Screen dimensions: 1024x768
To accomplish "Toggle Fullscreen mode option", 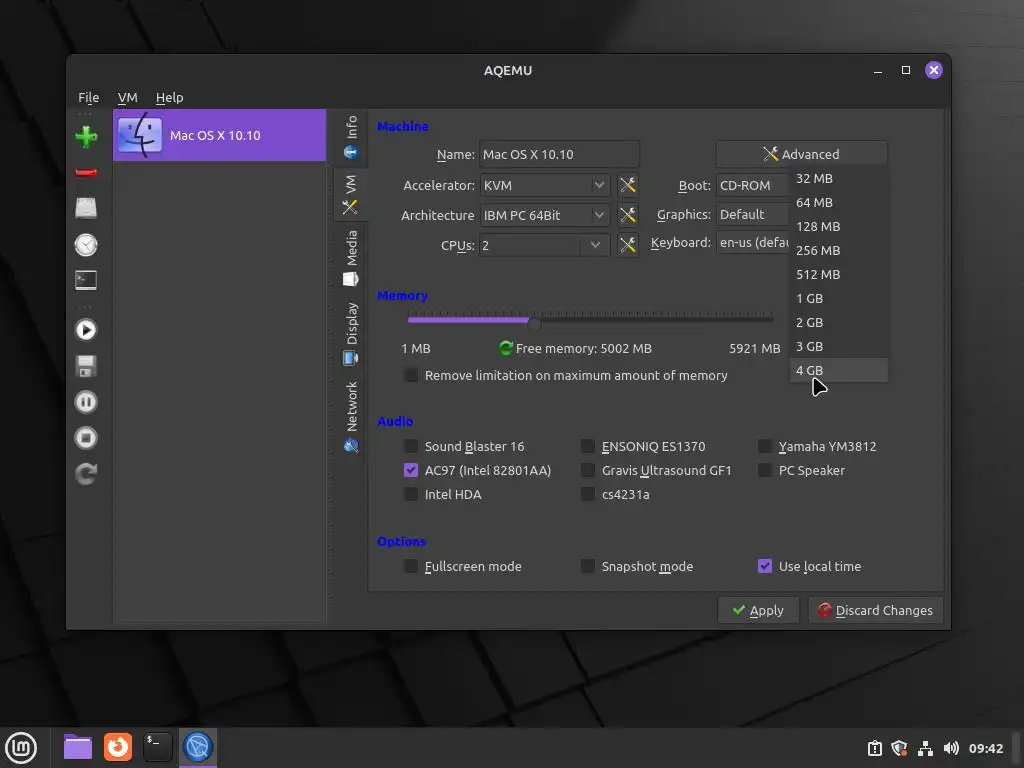I will click(411, 566).
